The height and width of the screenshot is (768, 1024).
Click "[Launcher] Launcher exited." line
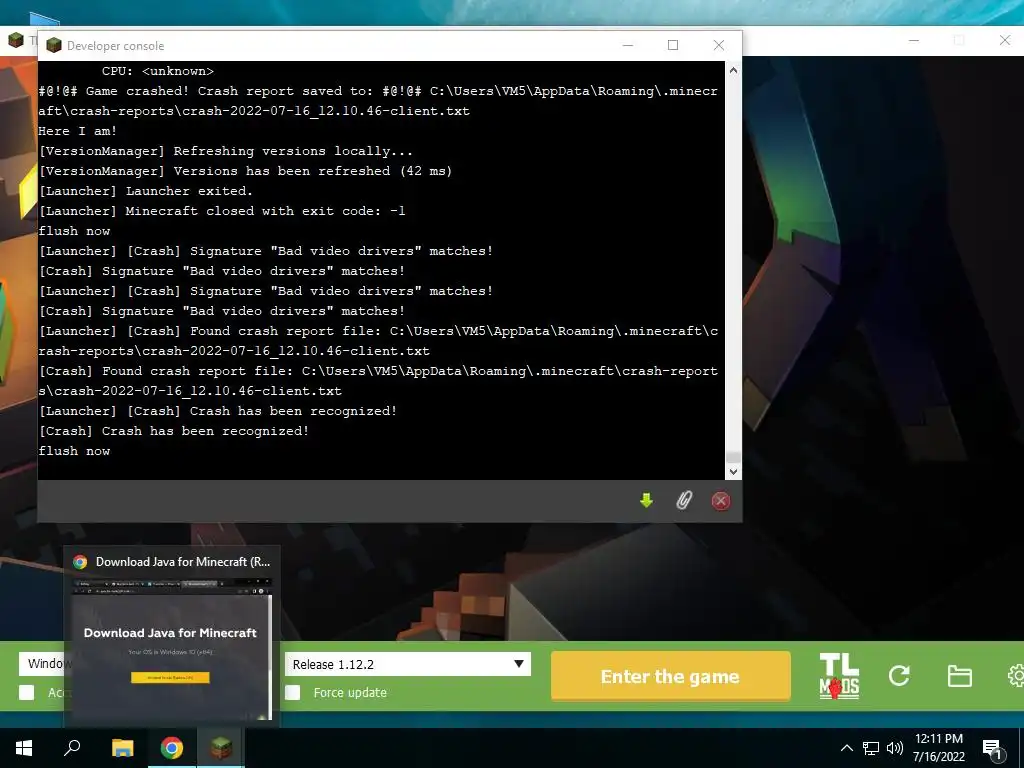coord(146,191)
